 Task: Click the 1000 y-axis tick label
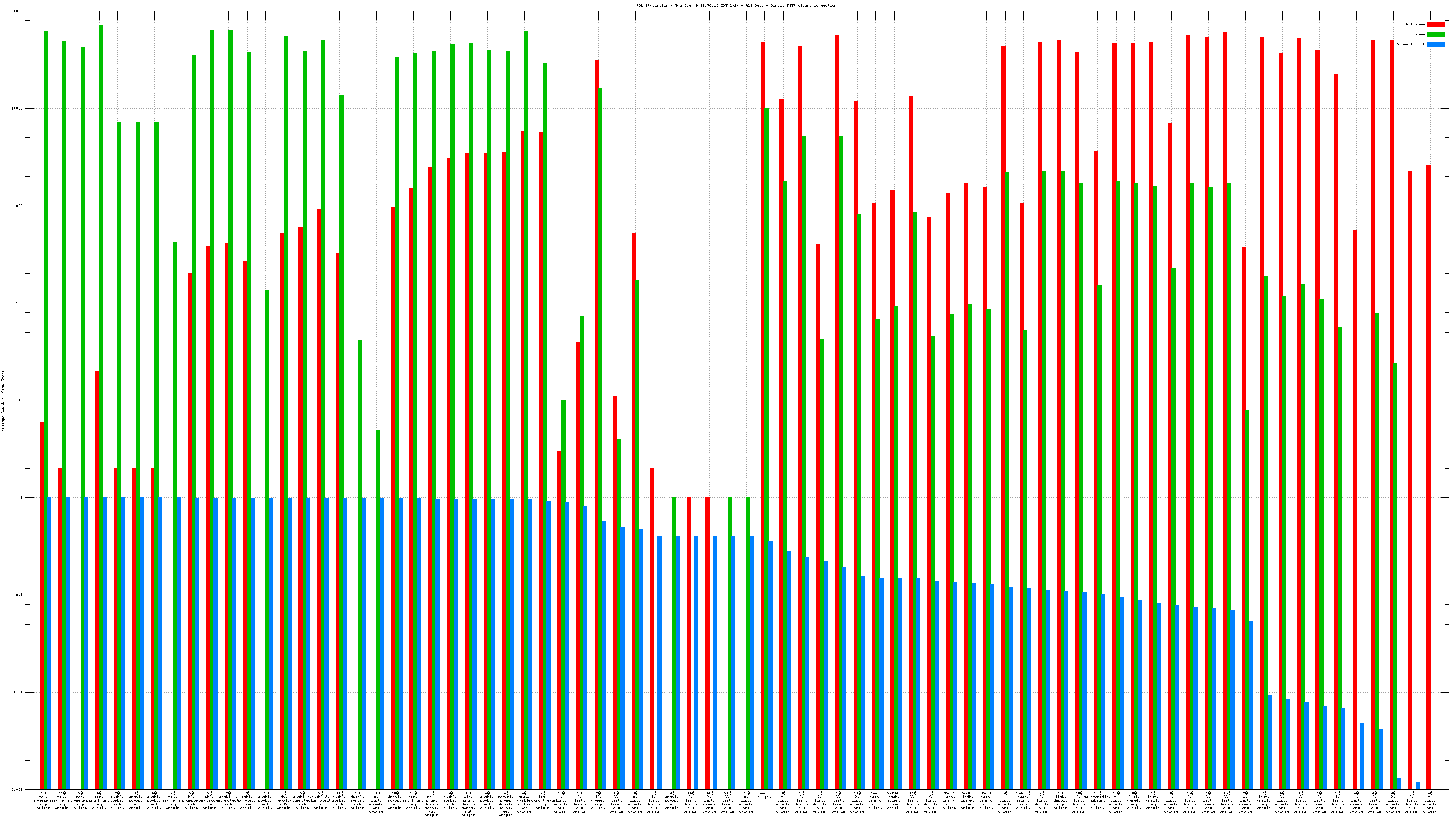pos(19,206)
